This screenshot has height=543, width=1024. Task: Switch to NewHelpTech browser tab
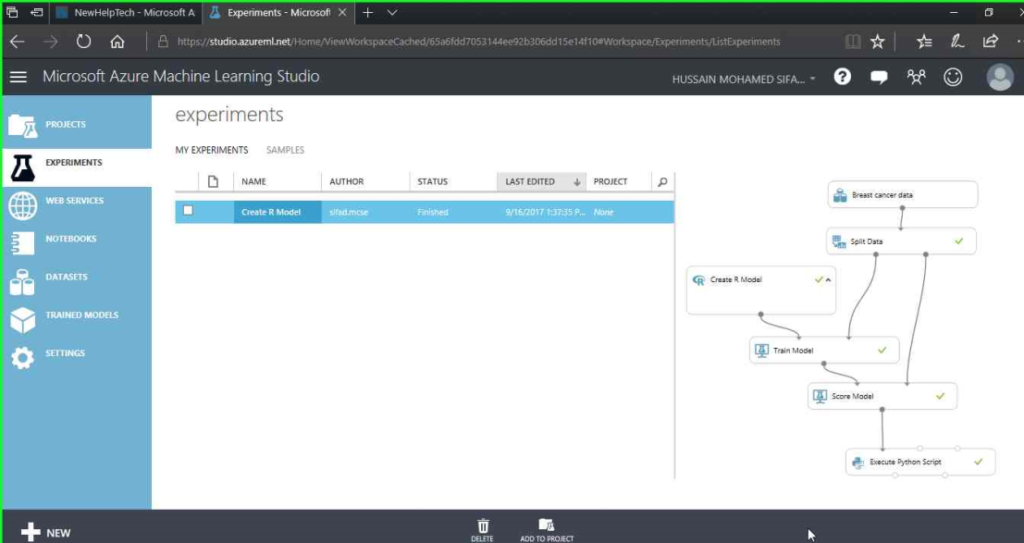125,12
